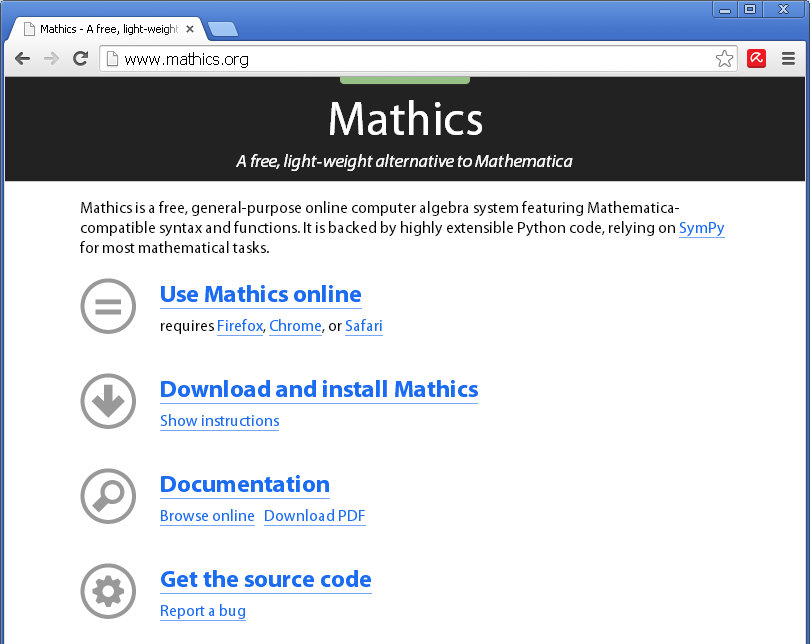Image resolution: width=810 pixels, height=644 pixels.
Task: Open Get the source code link
Action: [x=266, y=580]
